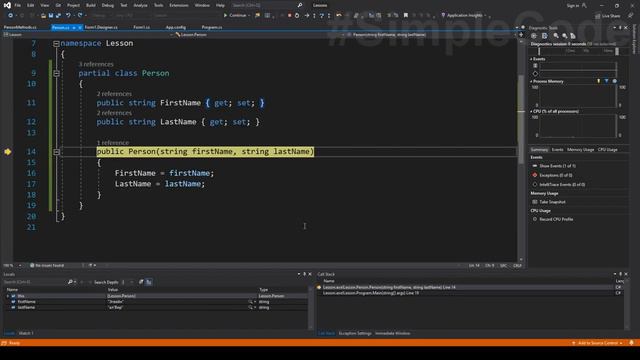This screenshot has height=360, width=640.
Task: Toggle auto-hide pin on Call Stack panel
Action: (620, 274)
